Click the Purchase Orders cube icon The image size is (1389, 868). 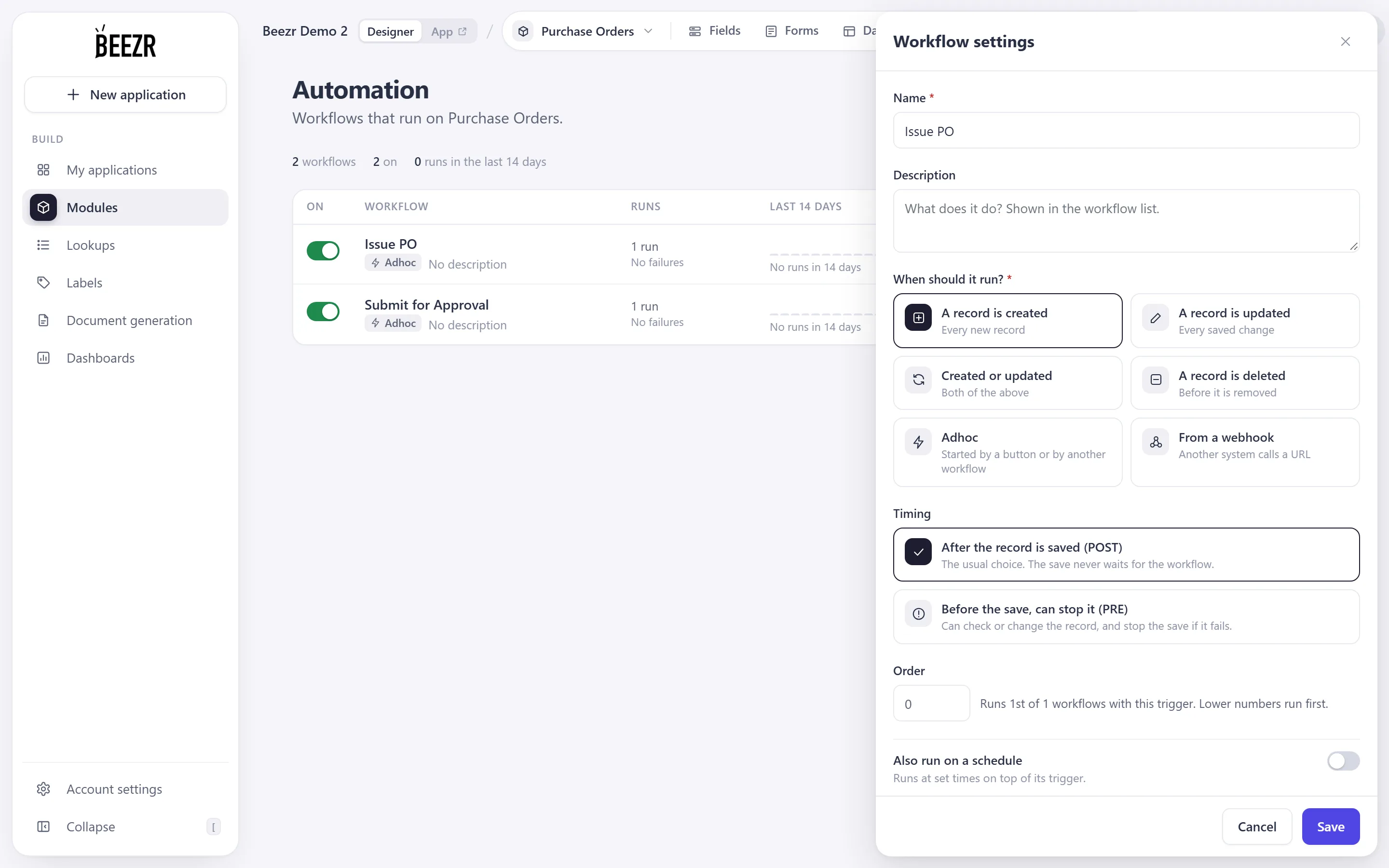(523, 31)
